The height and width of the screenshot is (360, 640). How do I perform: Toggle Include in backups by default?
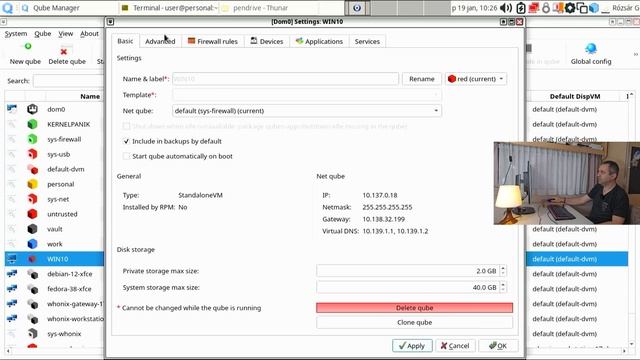(x=126, y=141)
